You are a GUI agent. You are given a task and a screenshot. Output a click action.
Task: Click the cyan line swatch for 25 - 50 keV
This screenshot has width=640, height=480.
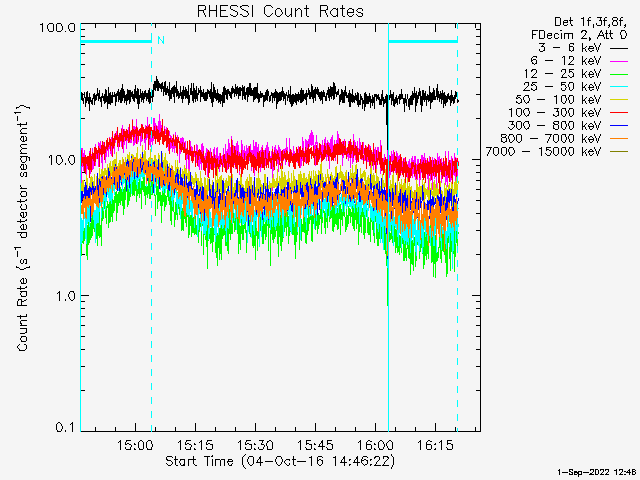619,87
